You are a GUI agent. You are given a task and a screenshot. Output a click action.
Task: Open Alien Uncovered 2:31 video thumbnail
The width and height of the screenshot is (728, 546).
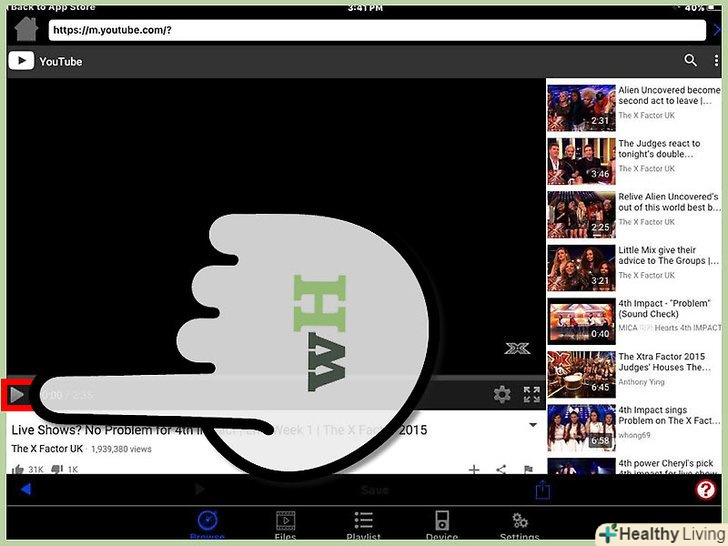(x=581, y=108)
